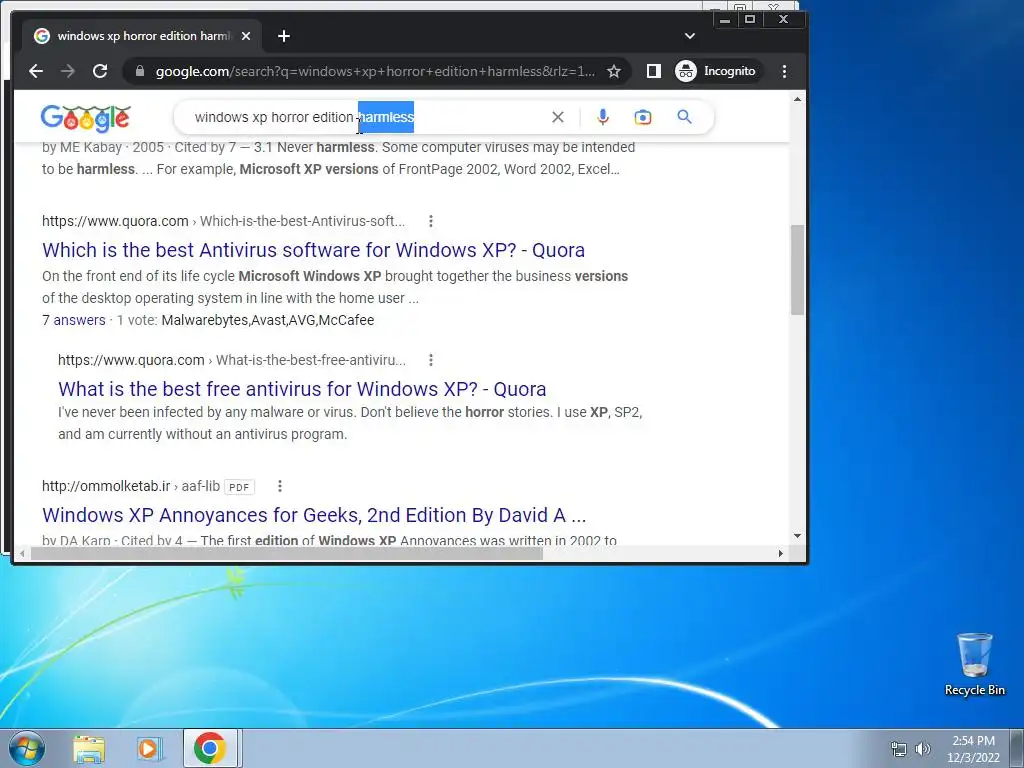Click the vertical scrollbar thumb

click(x=797, y=270)
